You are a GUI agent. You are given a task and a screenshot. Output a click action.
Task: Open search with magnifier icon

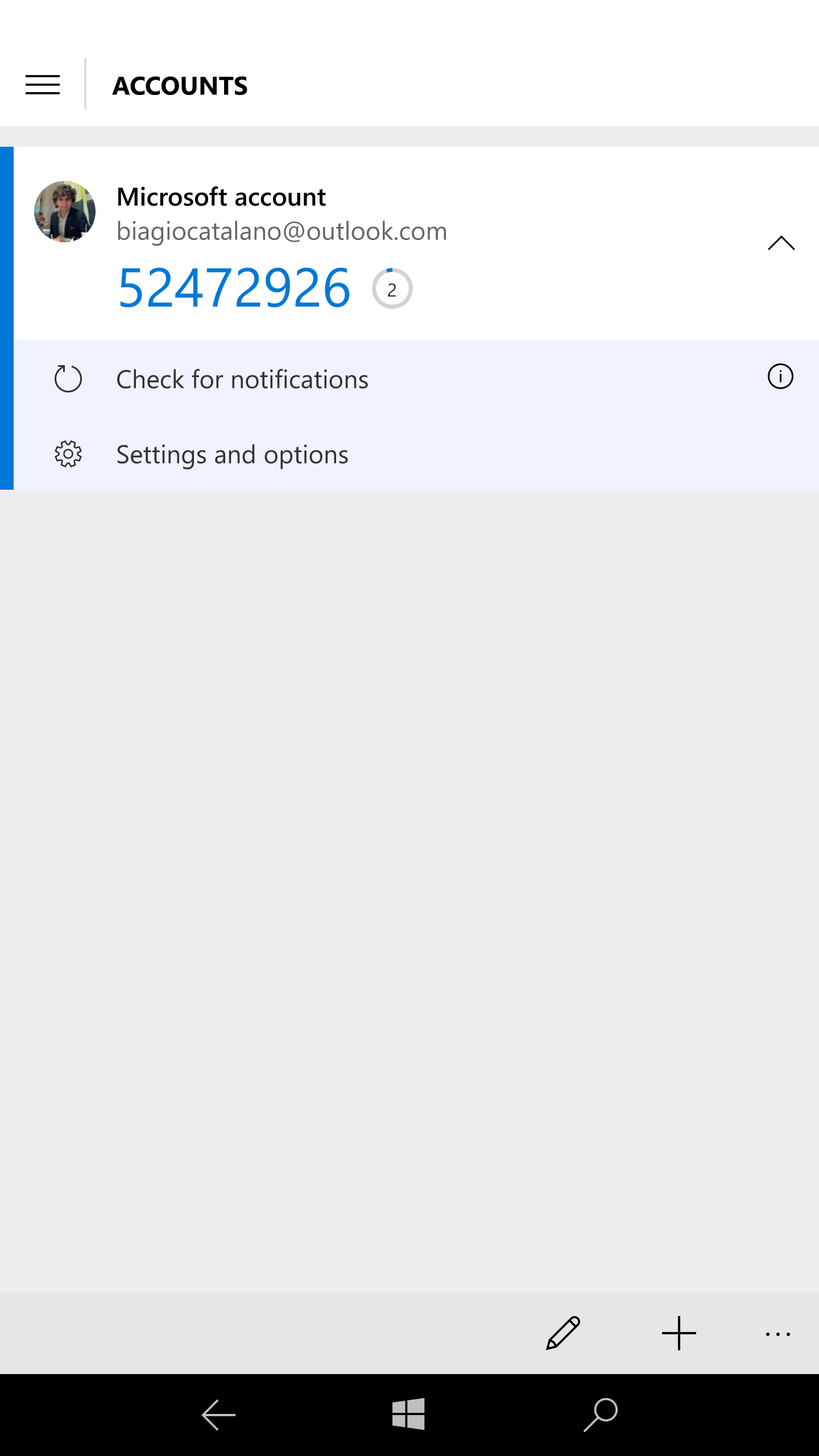601,1414
